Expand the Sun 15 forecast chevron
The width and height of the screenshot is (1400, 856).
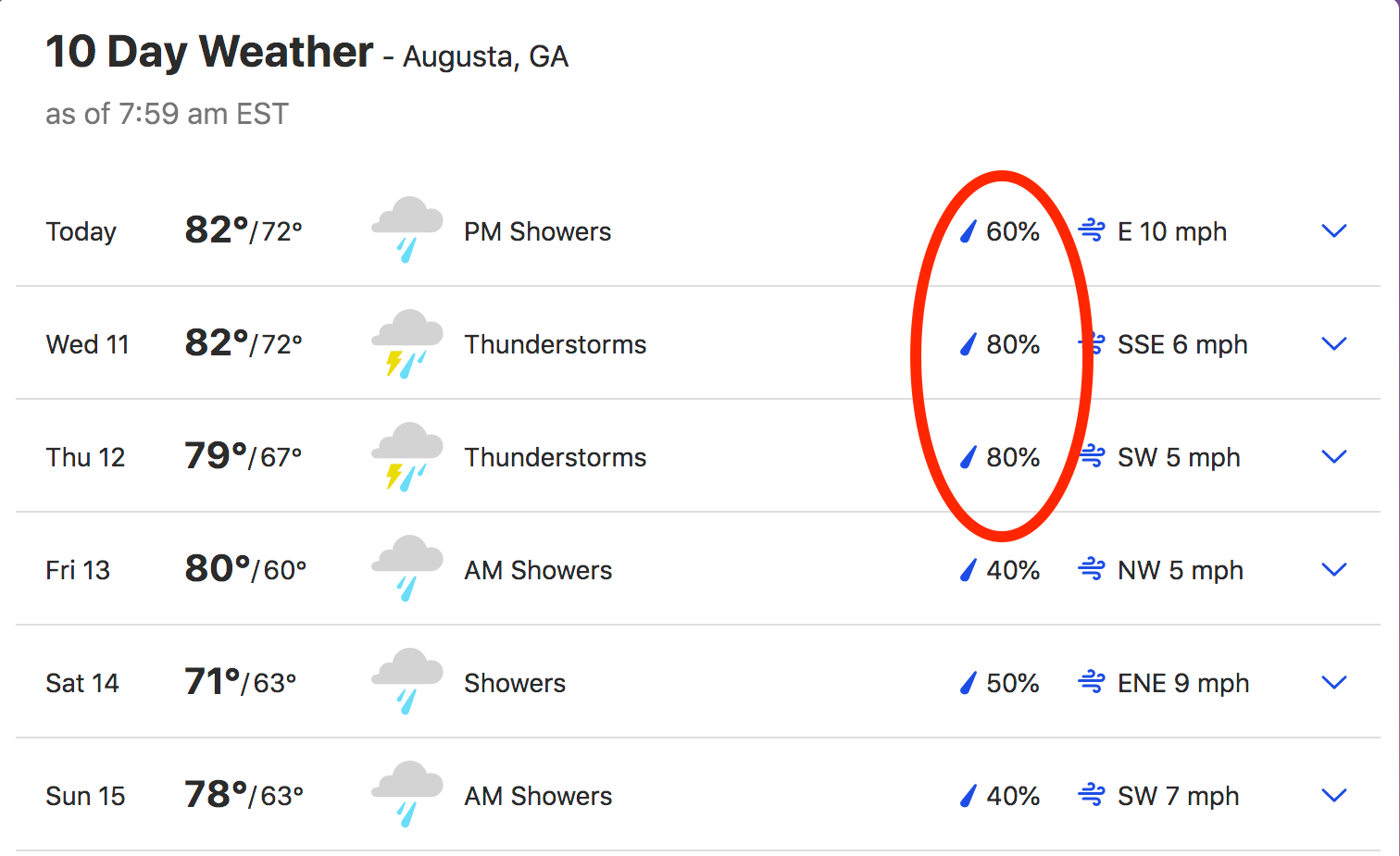[x=1333, y=795]
